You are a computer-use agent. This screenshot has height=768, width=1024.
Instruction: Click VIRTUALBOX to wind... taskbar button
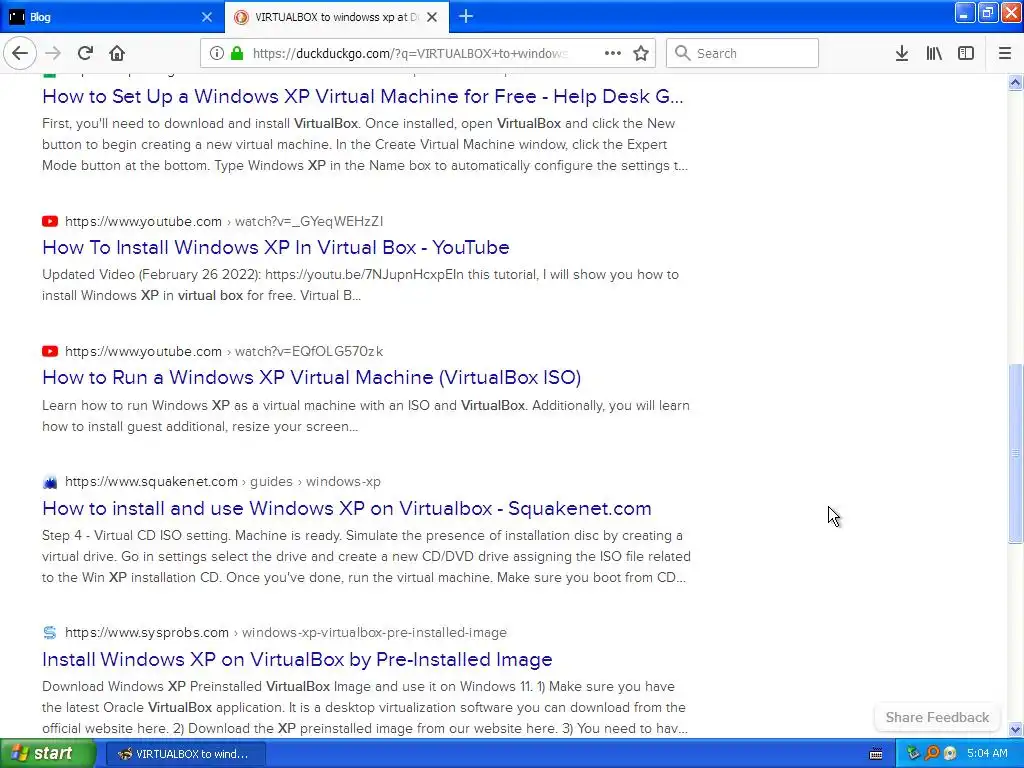tap(185, 754)
